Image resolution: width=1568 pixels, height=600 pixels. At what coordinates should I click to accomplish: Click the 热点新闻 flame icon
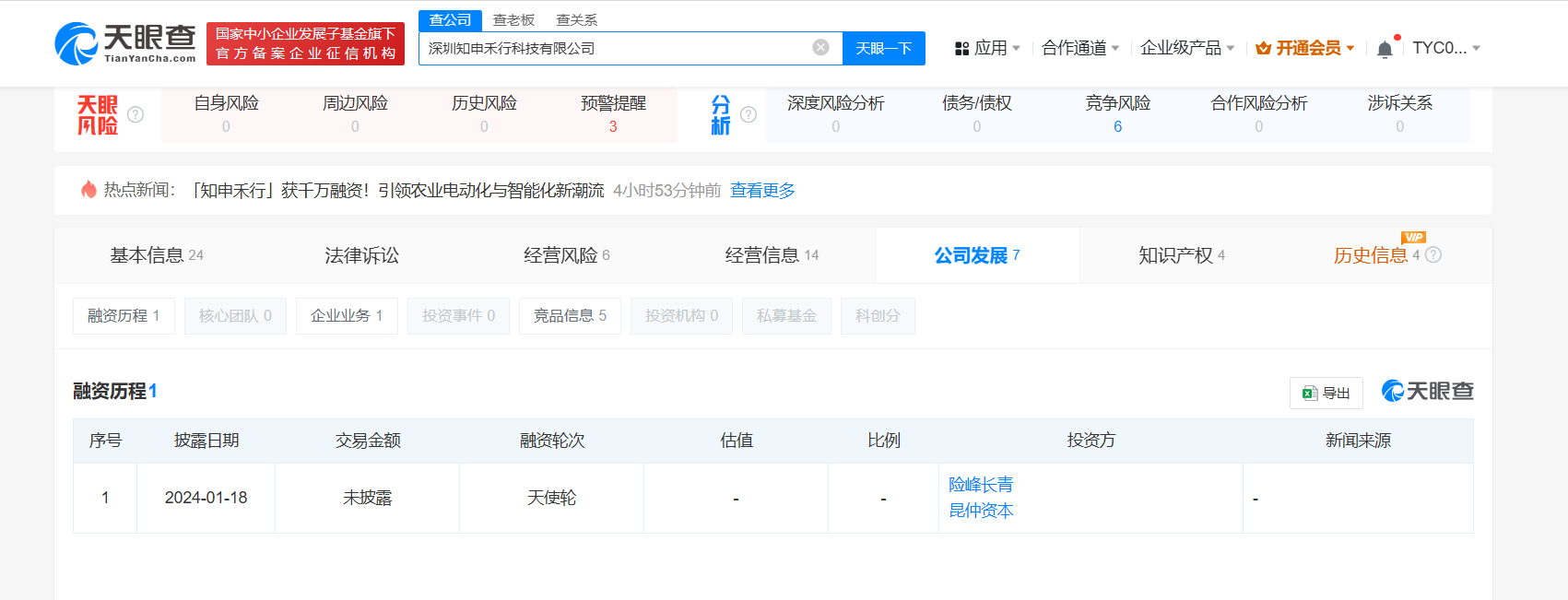point(89,190)
